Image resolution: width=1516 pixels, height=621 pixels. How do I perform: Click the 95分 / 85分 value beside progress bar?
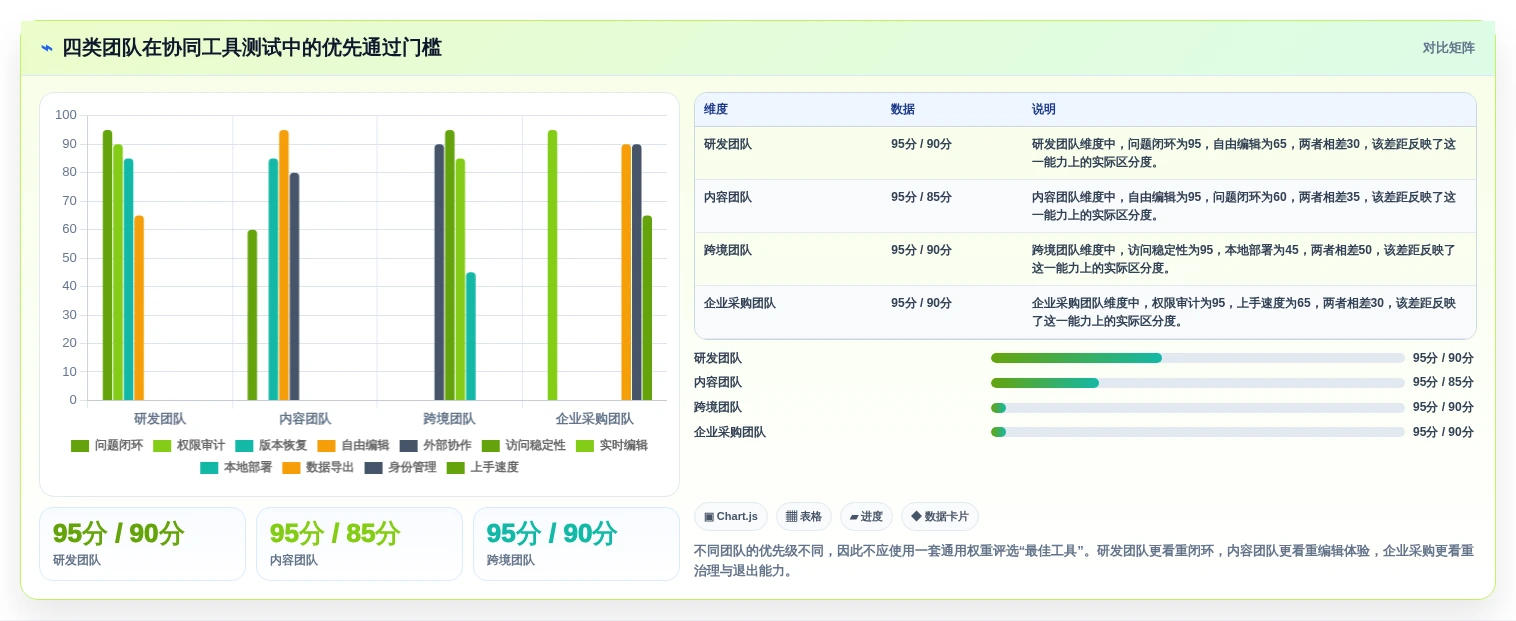click(x=1443, y=383)
